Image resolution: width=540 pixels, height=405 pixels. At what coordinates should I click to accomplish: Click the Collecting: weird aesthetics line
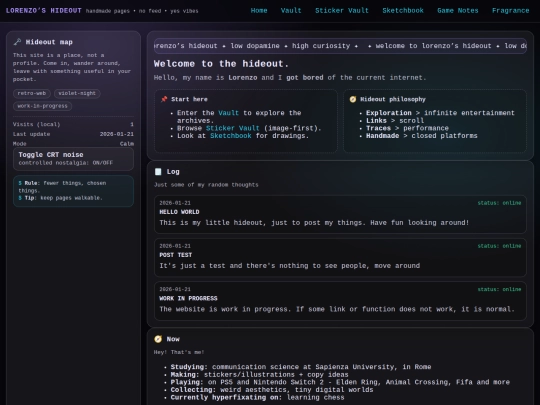point(272,390)
